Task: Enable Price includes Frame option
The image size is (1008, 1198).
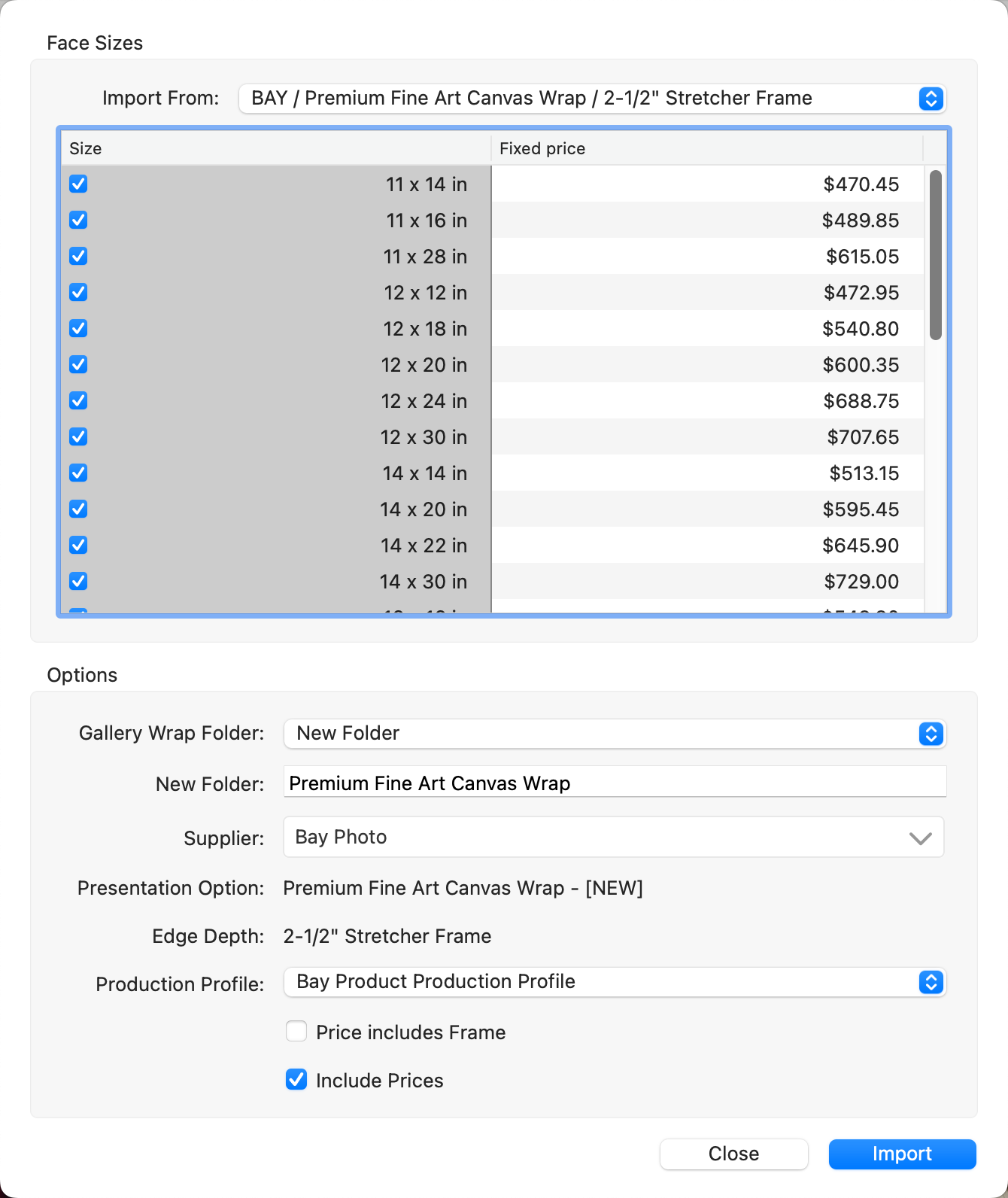Action: (296, 1032)
